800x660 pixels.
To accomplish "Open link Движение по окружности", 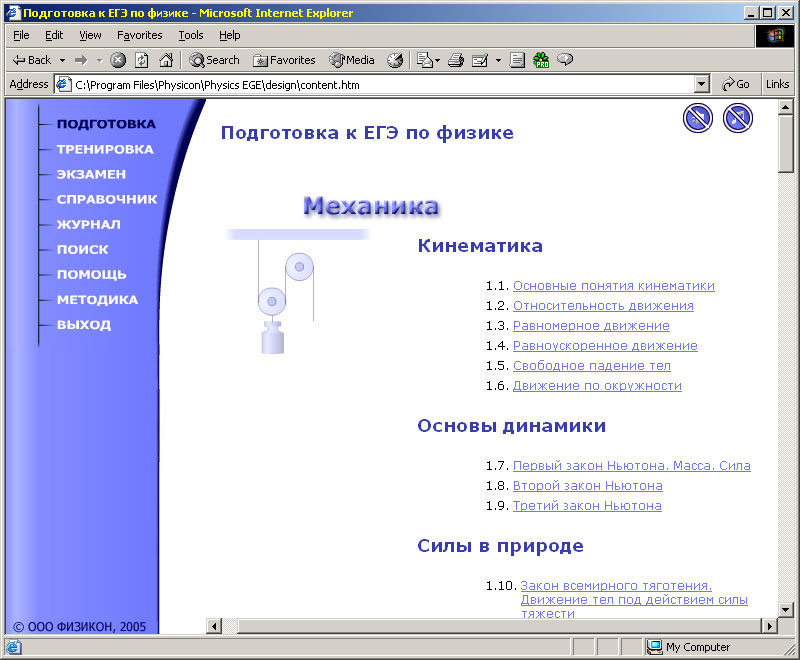I will coord(597,386).
